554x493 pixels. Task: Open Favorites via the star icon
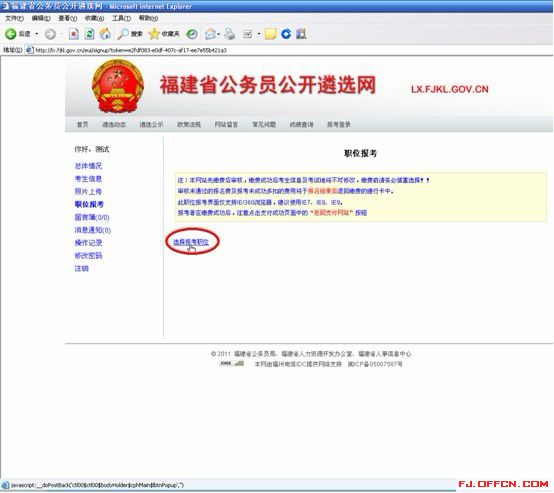154,34
